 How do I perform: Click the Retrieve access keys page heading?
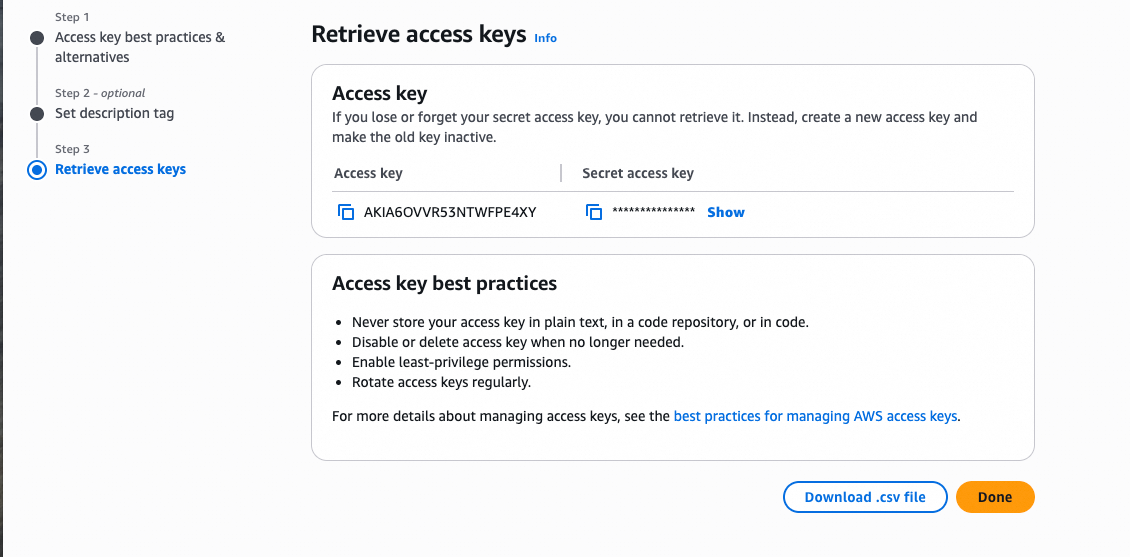click(418, 35)
